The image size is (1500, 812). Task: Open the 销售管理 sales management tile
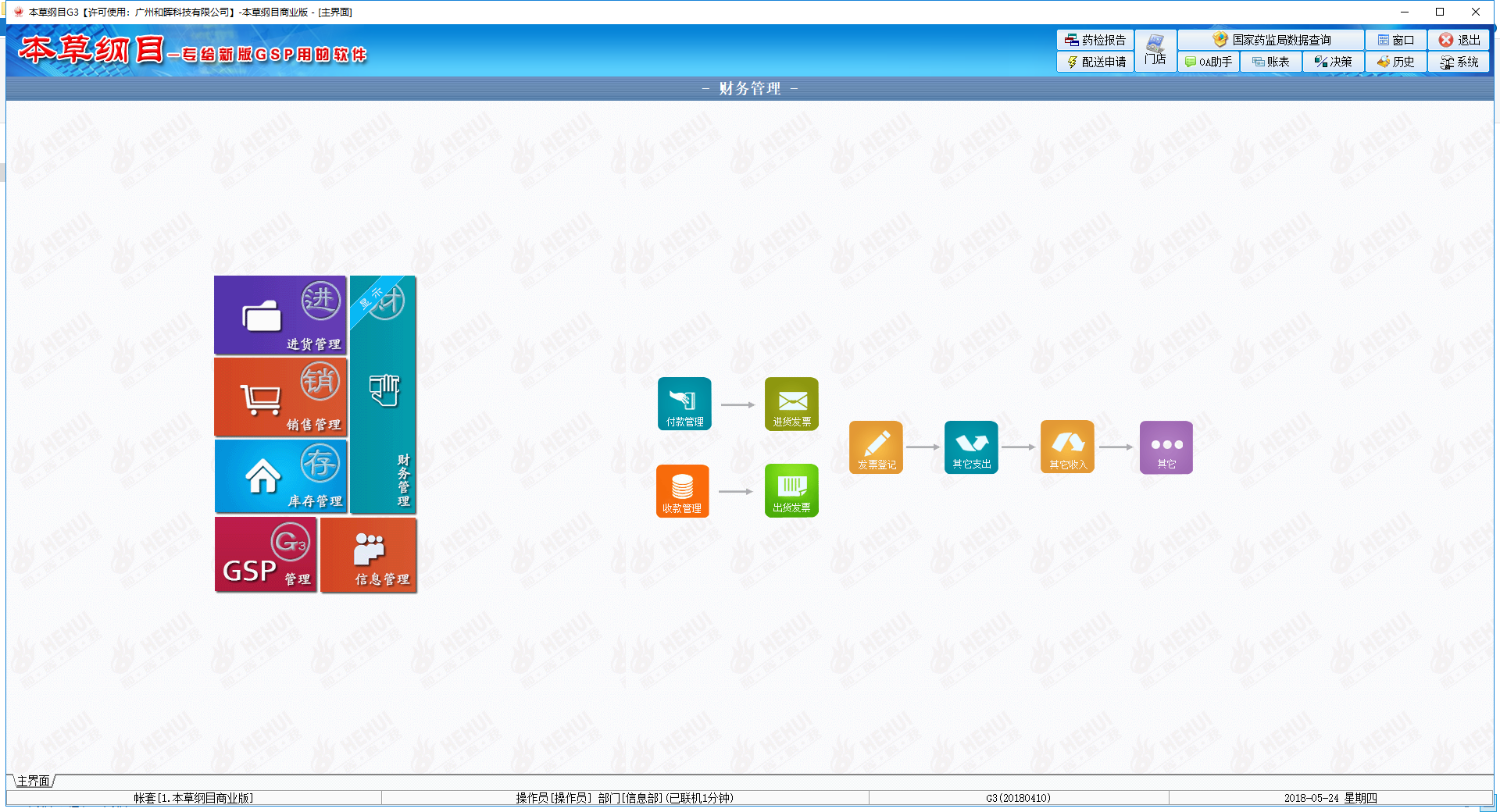tap(280, 397)
